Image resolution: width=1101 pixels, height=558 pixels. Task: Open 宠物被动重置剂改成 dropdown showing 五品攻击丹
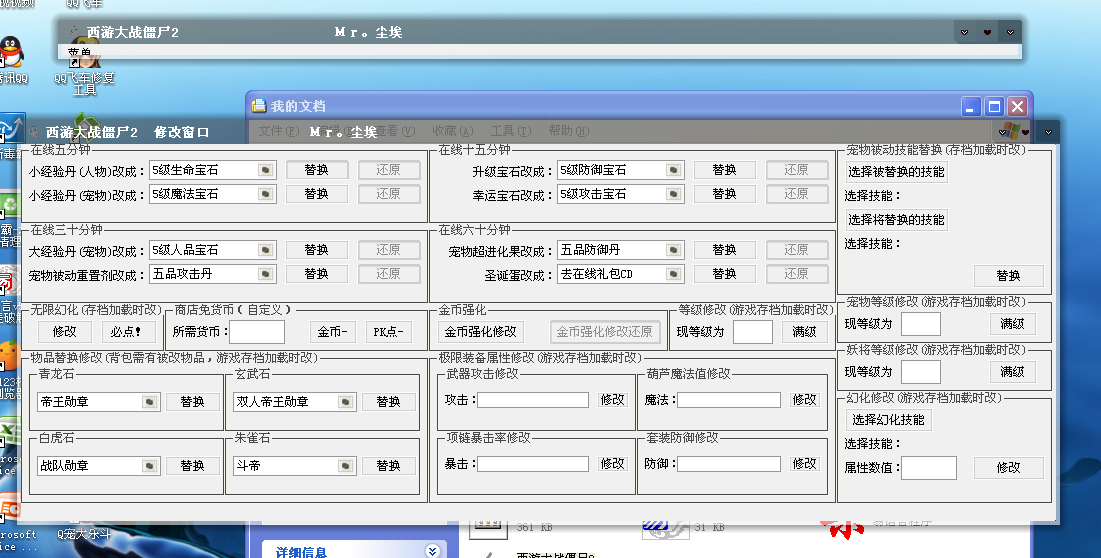click(x=265, y=274)
